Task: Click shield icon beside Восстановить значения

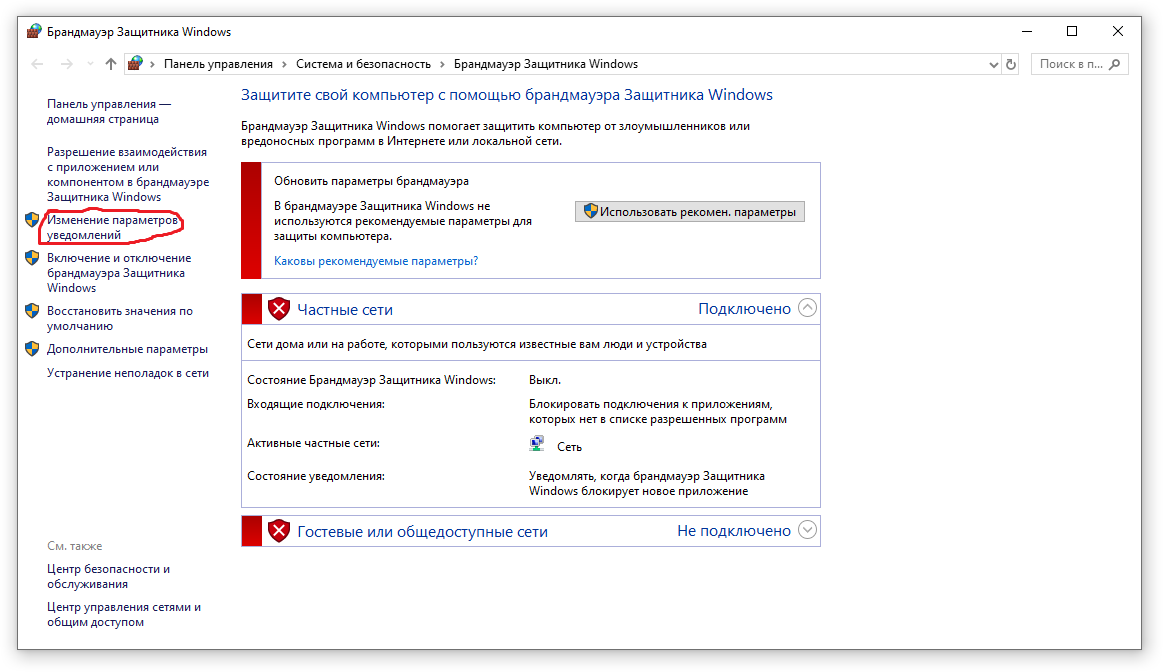Action: (32, 311)
